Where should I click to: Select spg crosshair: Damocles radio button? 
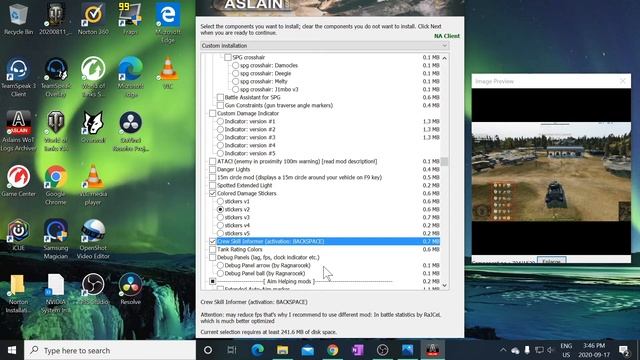(x=236, y=65)
